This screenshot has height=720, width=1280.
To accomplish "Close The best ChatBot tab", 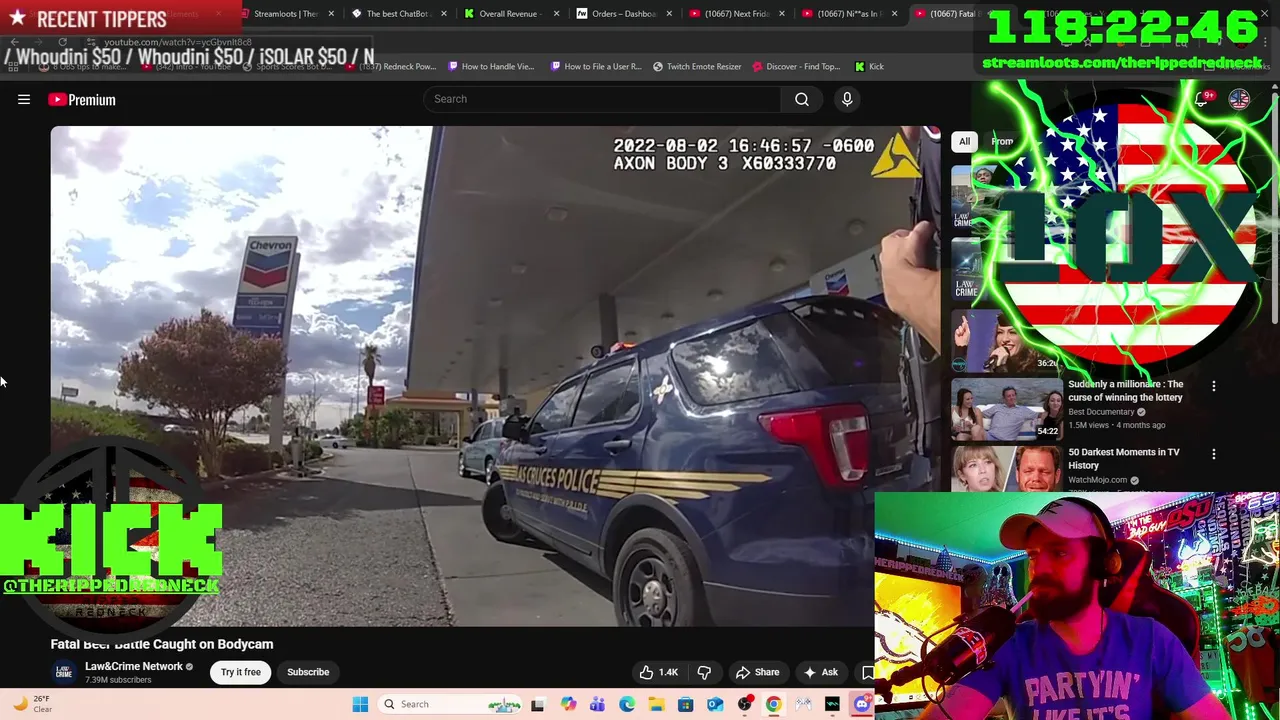I will [444, 14].
